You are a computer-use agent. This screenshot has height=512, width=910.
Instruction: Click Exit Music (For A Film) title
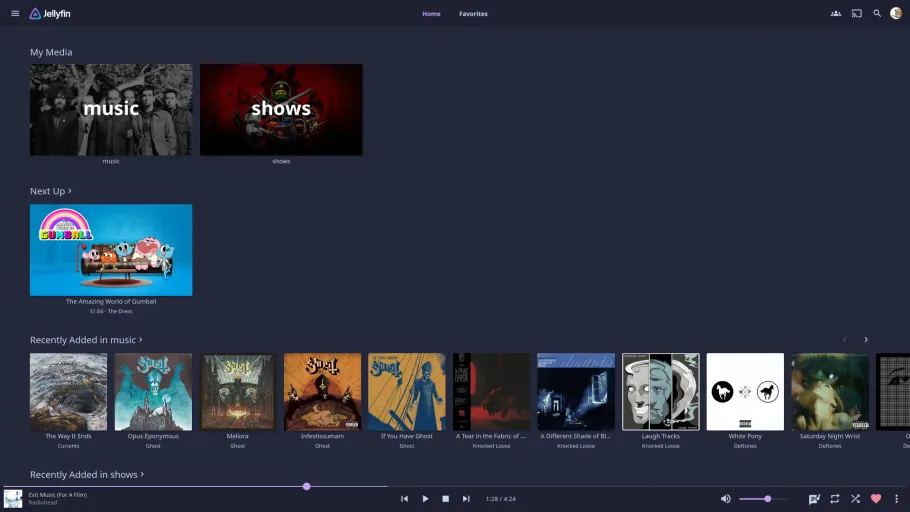(x=57, y=495)
